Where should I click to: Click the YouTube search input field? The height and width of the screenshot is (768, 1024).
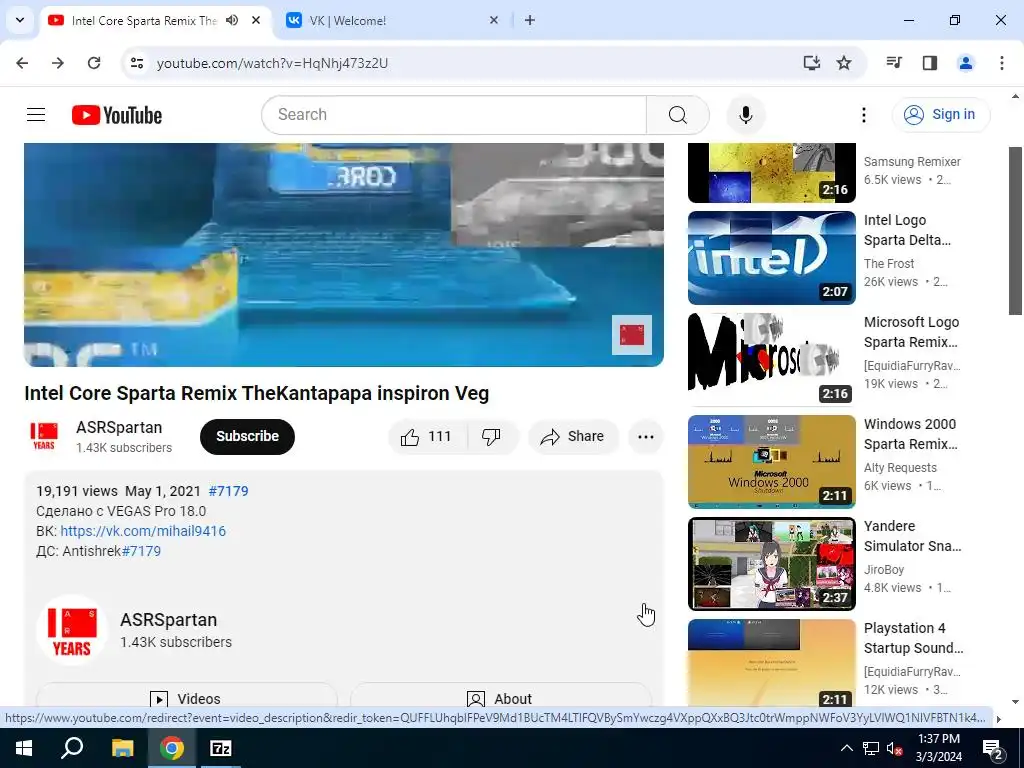click(454, 115)
